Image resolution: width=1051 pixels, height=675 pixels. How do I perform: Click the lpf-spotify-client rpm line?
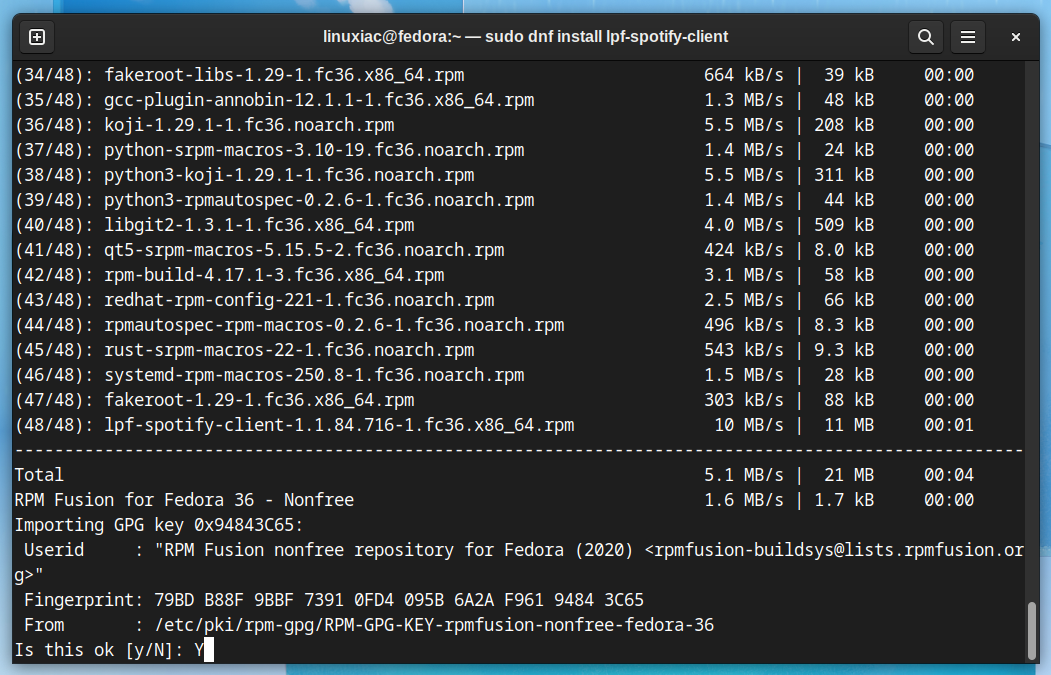[495, 425]
